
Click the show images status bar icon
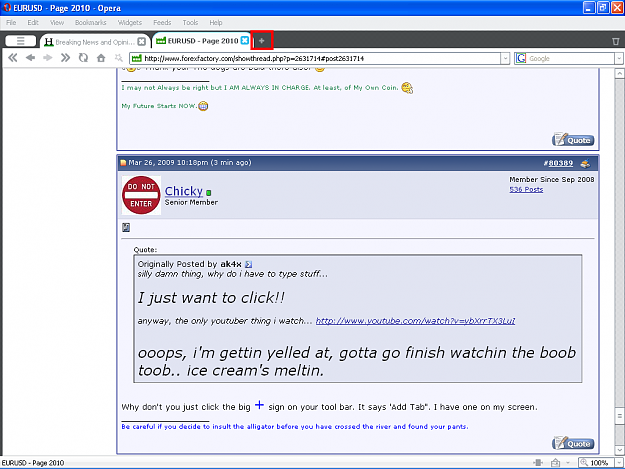point(555,463)
